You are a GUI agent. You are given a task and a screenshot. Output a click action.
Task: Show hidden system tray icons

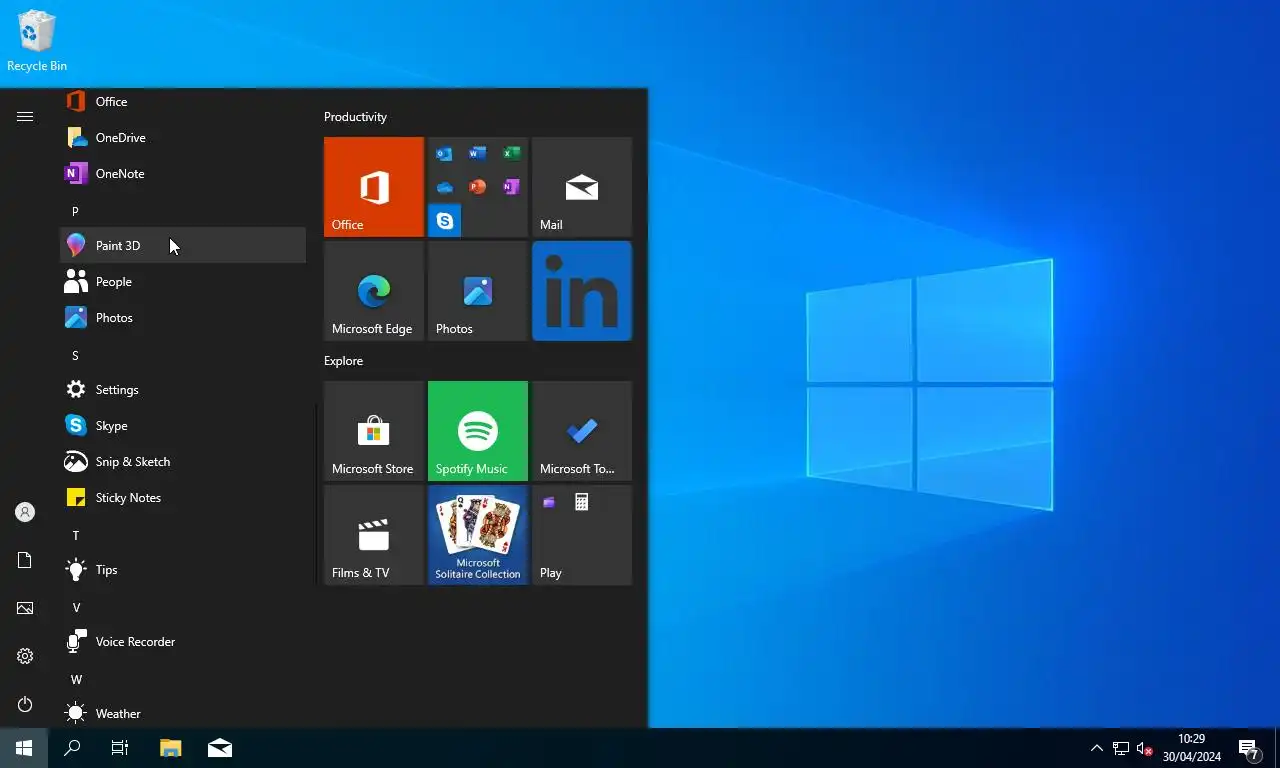1097,748
